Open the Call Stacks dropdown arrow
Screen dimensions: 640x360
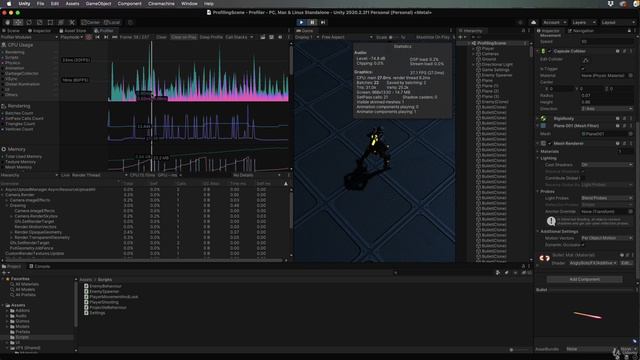point(251,37)
